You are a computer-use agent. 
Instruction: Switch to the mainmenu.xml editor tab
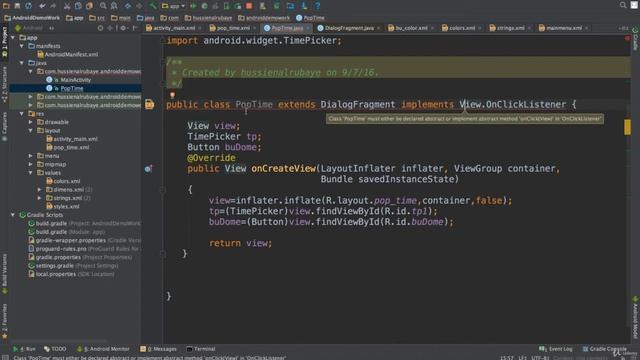(x=563, y=28)
